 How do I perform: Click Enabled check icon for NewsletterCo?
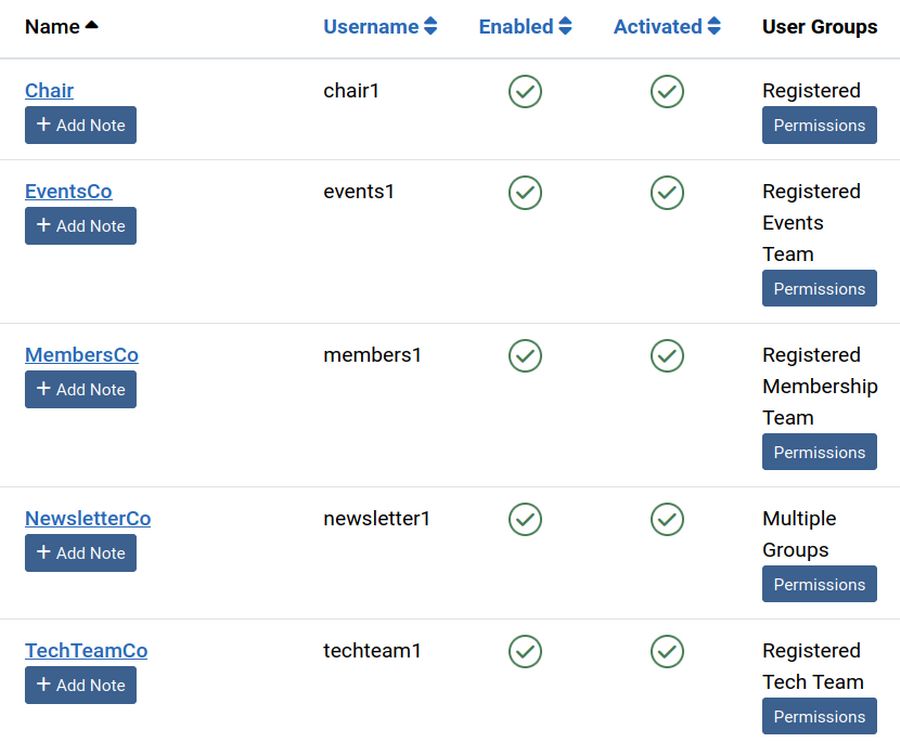coord(525,519)
